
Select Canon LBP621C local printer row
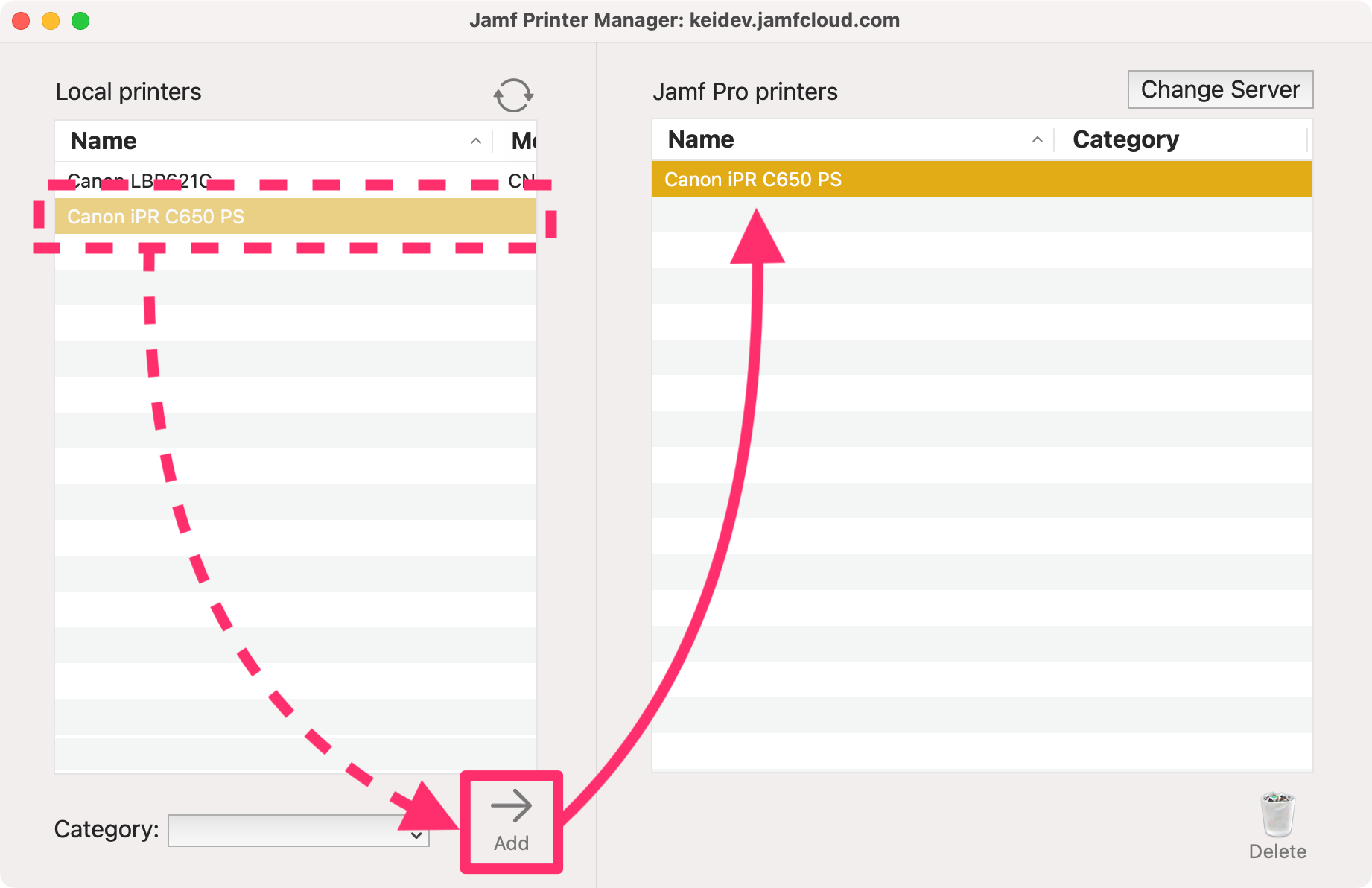click(296, 180)
